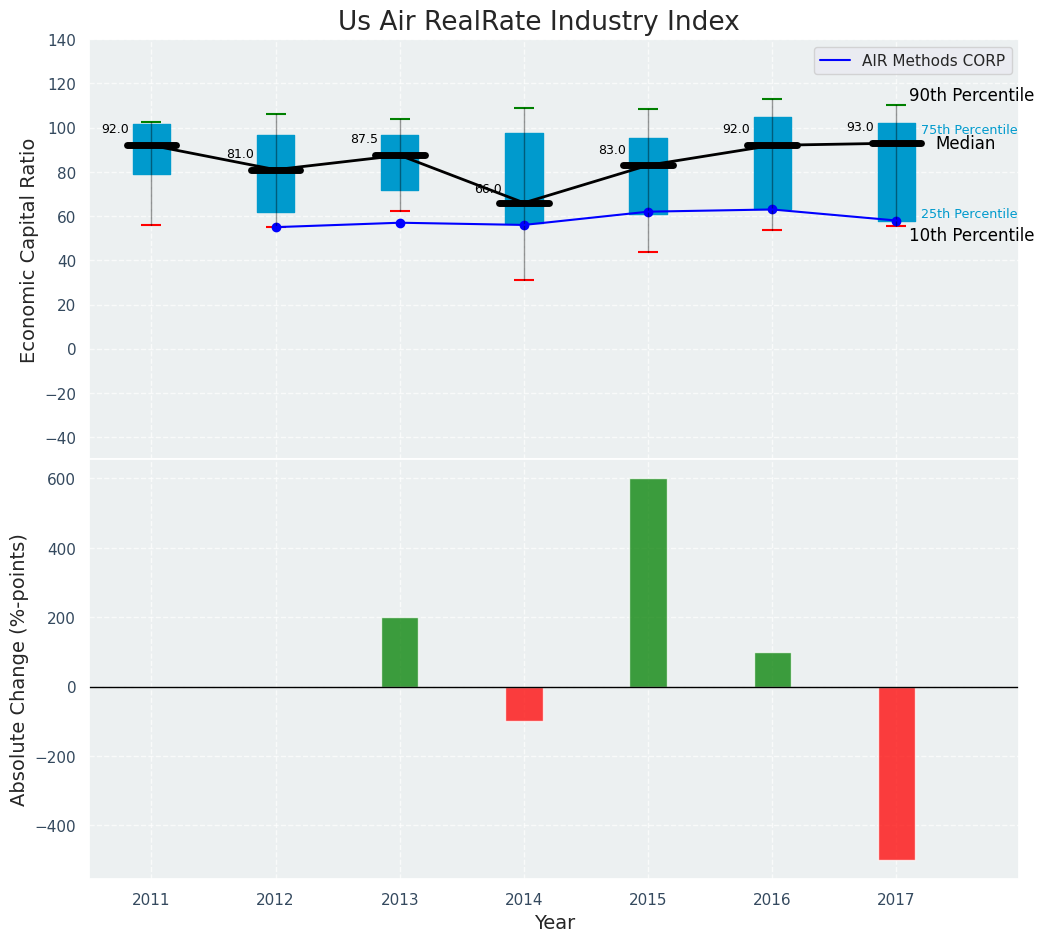The image size is (1044, 942).
Task: Select the 25th Percentile label
Action: (x=968, y=214)
